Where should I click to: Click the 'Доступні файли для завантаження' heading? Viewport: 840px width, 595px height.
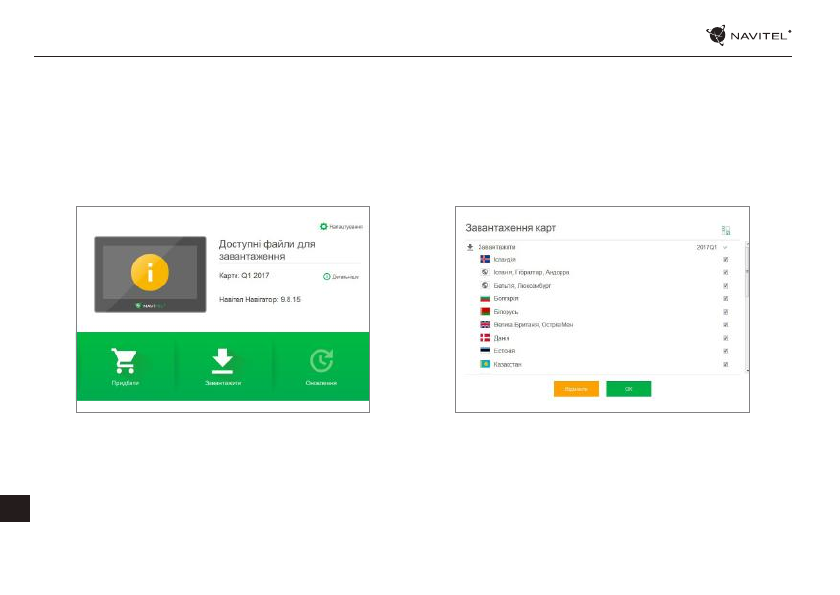pyautogui.click(x=267, y=250)
